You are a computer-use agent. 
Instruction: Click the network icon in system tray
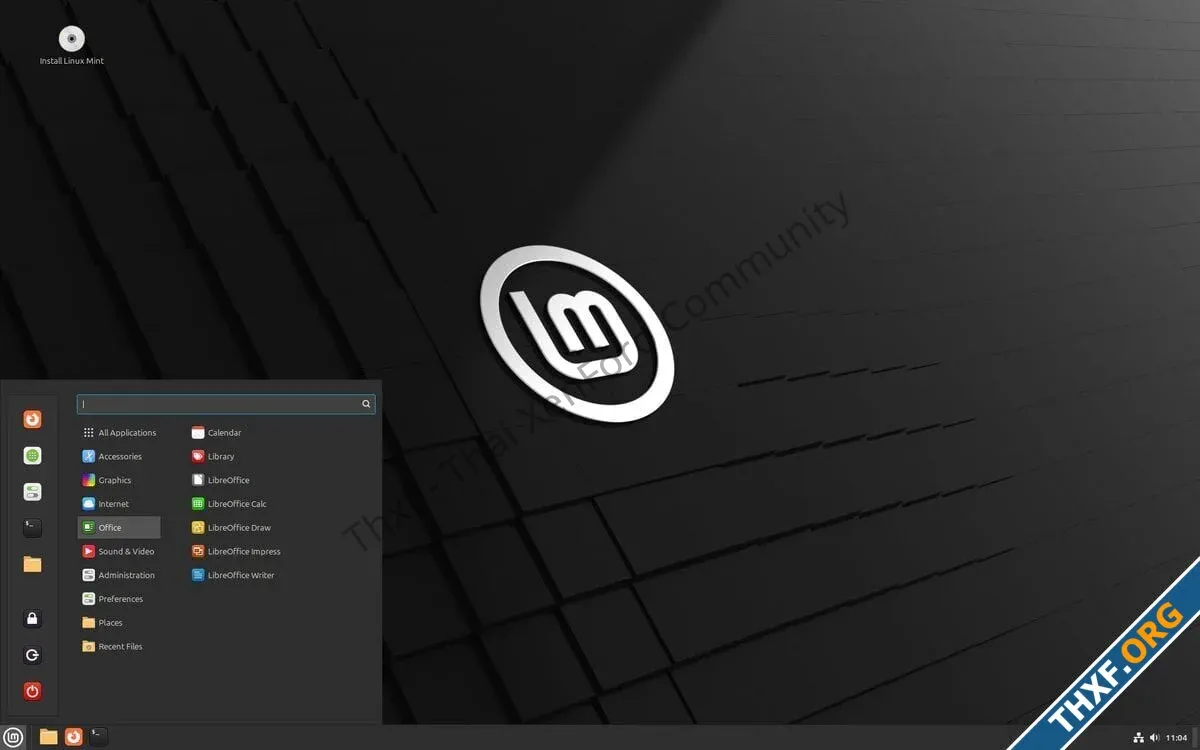[x=1138, y=737]
